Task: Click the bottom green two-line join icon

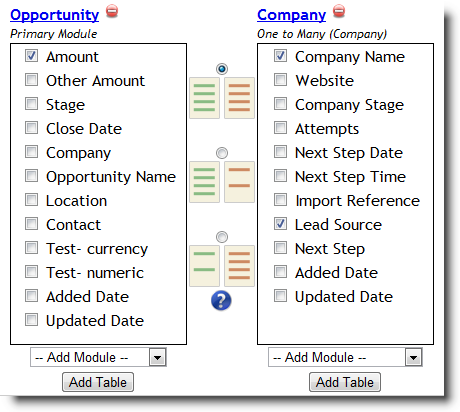Action: (204, 266)
